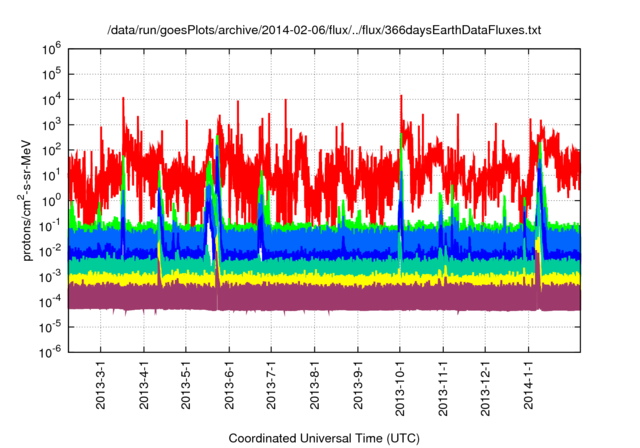
Task: Click the 10^0 y-axis tick label
Action: point(50,200)
